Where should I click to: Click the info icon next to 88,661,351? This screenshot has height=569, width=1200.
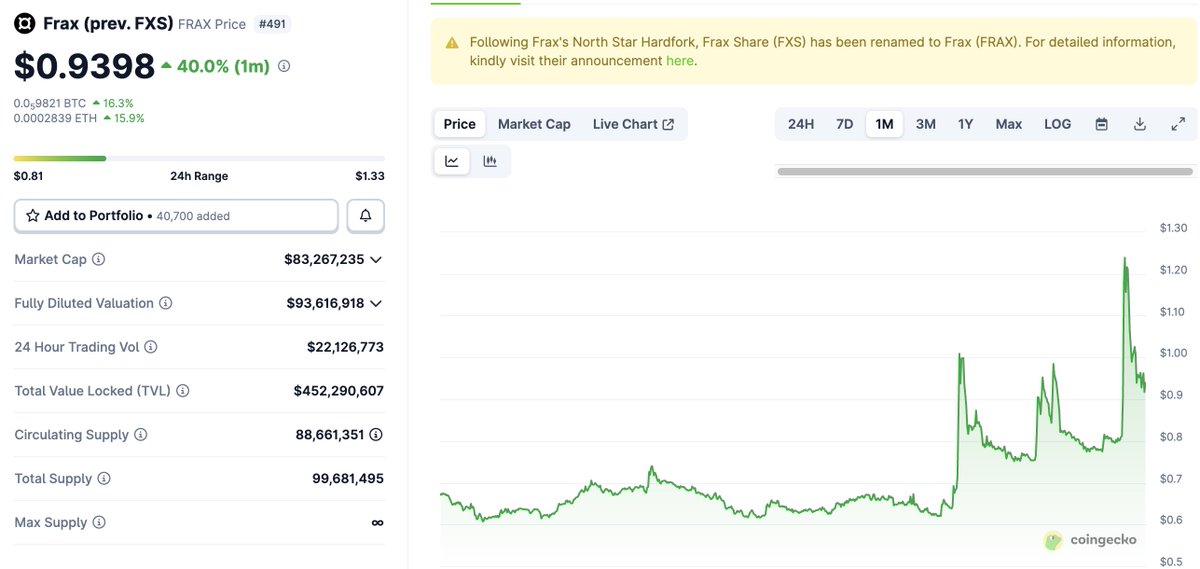point(376,435)
